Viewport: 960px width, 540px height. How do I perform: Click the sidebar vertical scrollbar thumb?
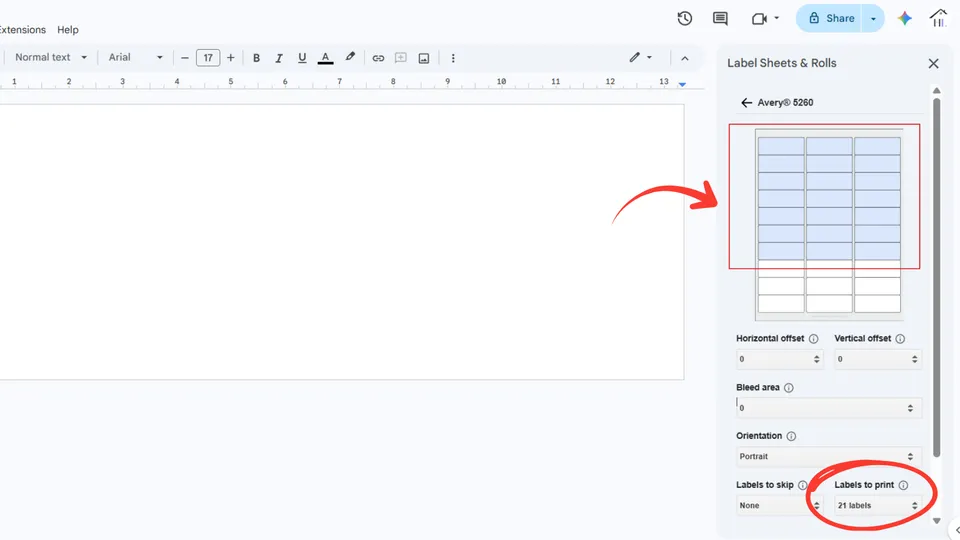[x=936, y=277]
